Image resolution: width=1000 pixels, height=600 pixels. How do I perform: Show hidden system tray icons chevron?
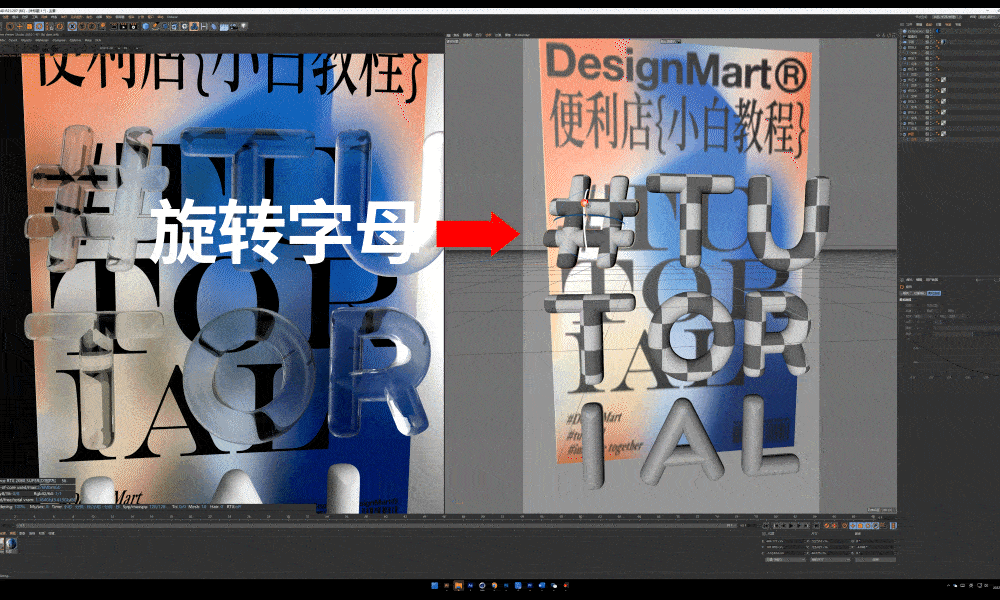(948, 585)
